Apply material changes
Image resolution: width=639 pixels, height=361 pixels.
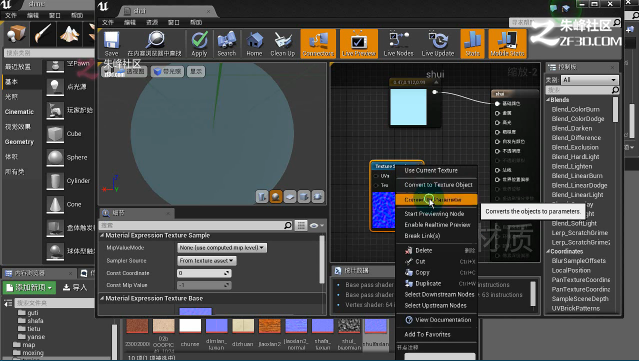click(199, 44)
